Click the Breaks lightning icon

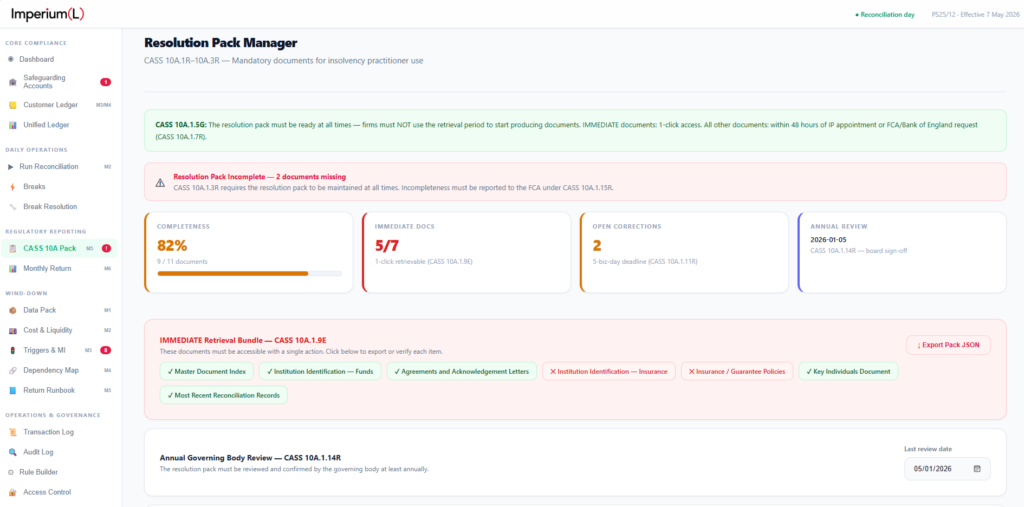tap(12, 187)
